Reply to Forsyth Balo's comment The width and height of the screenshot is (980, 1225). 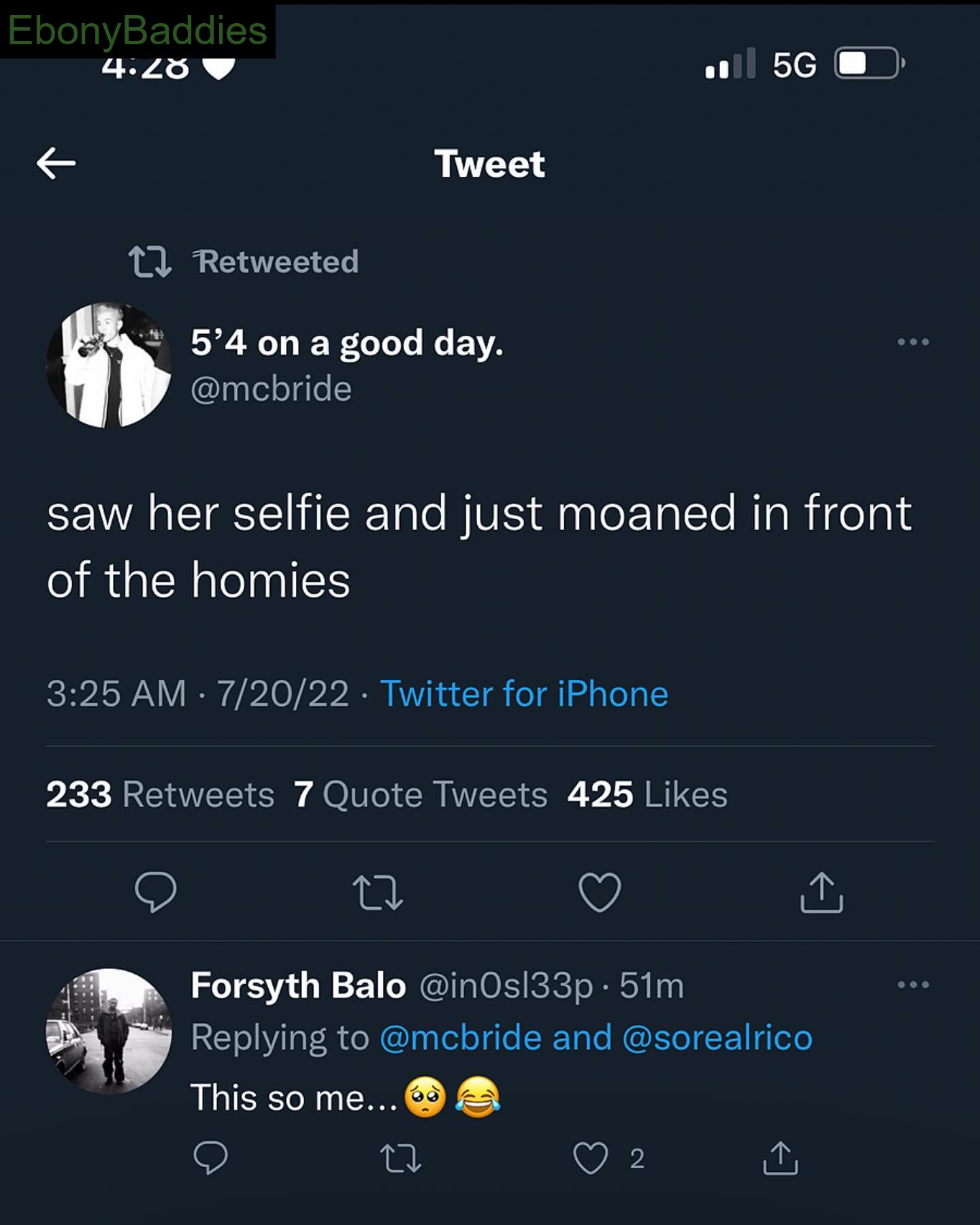click(x=210, y=1158)
